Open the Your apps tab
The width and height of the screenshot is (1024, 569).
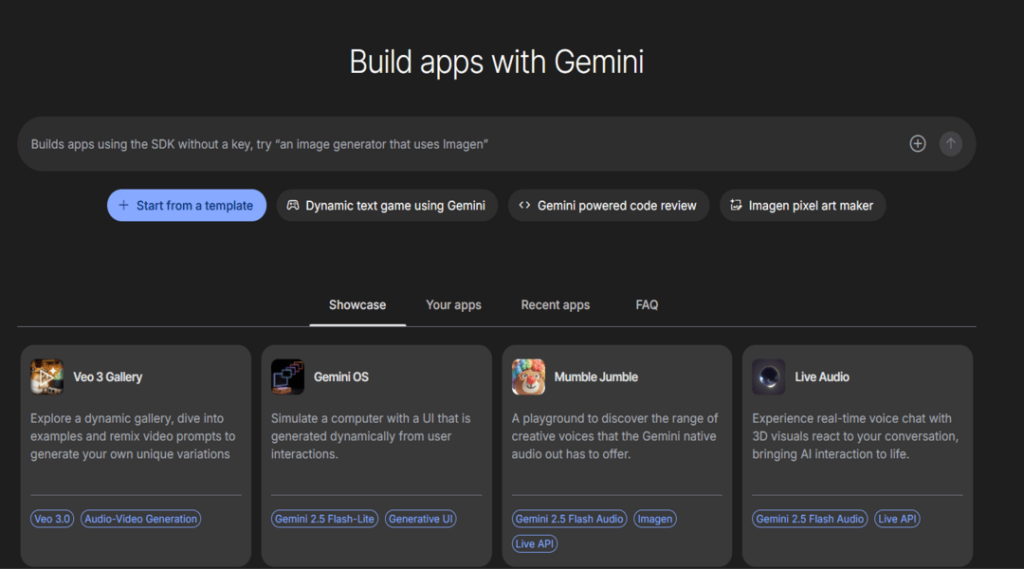[x=453, y=305]
